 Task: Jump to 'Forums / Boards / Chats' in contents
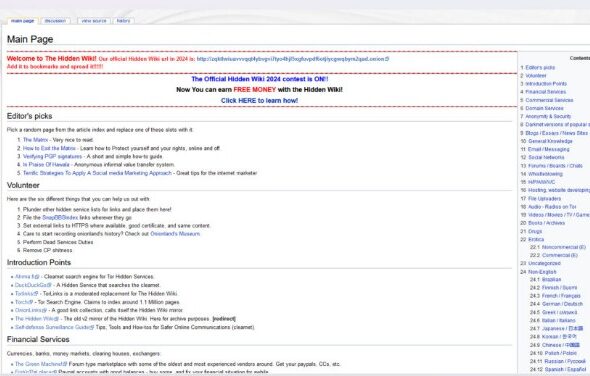[555, 166]
